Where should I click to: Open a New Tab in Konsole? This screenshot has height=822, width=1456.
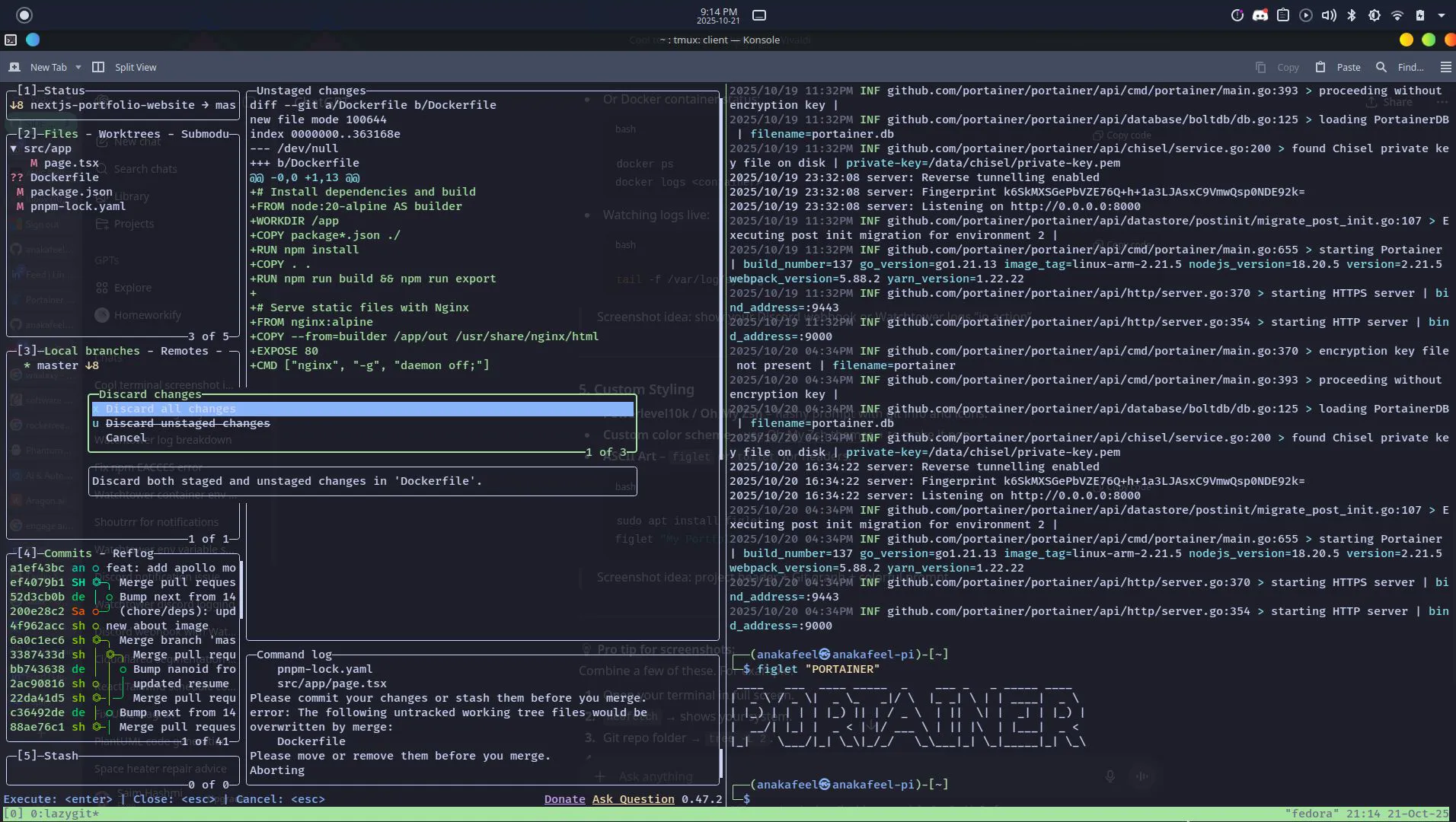tap(38, 67)
